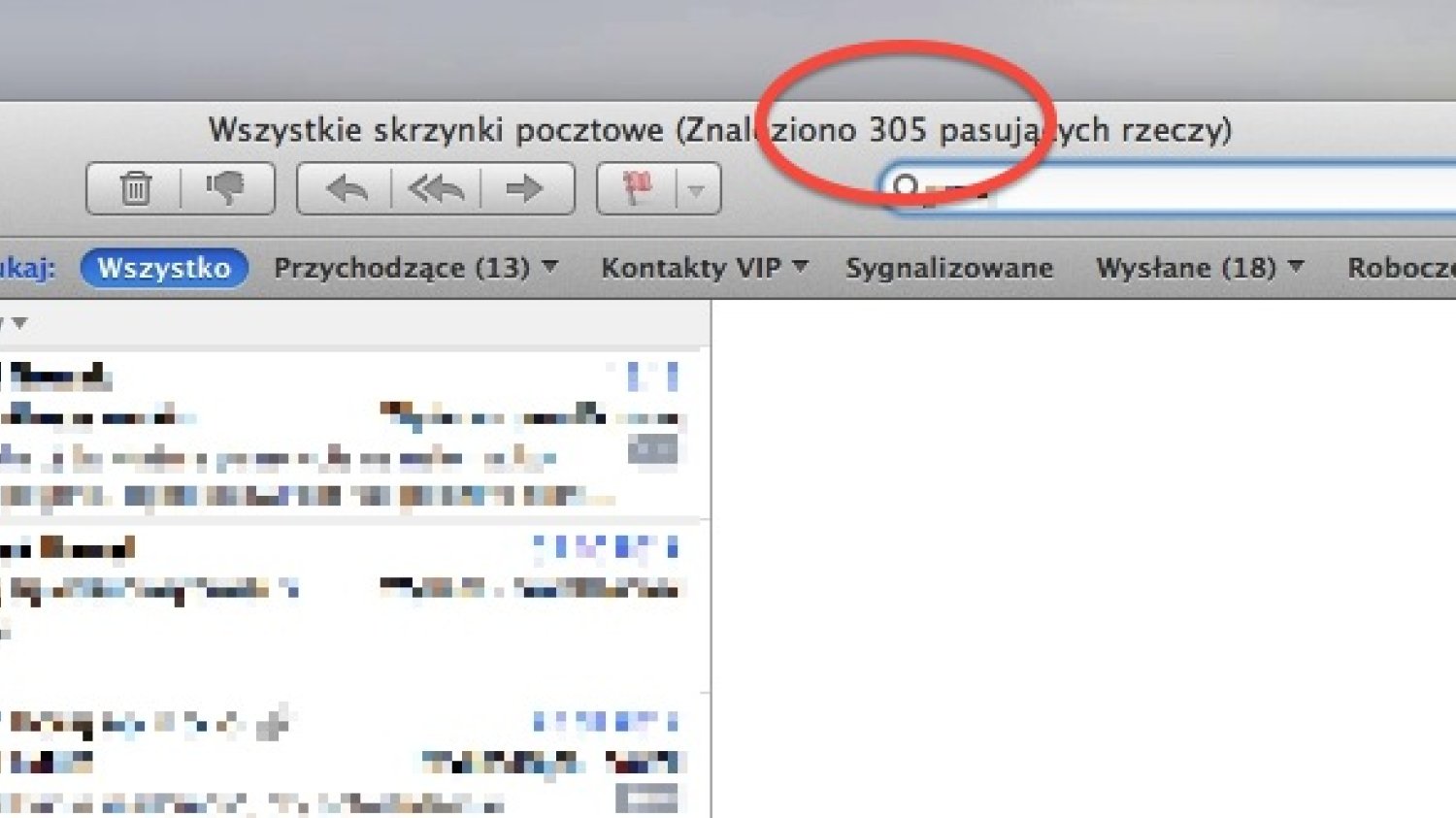Open the sort order dropdown above message list
Viewport: 1456px width, 818px height.
[x=19, y=322]
